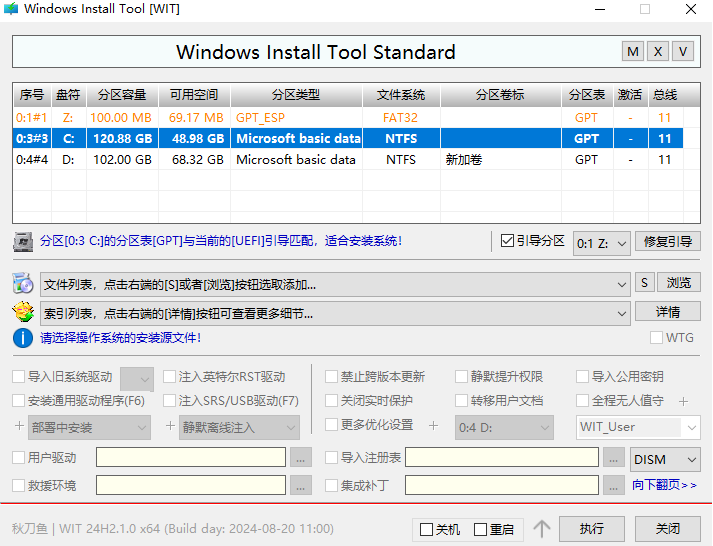
Task: Select the C: 120.88 GB partition row
Action: (348, 139)
